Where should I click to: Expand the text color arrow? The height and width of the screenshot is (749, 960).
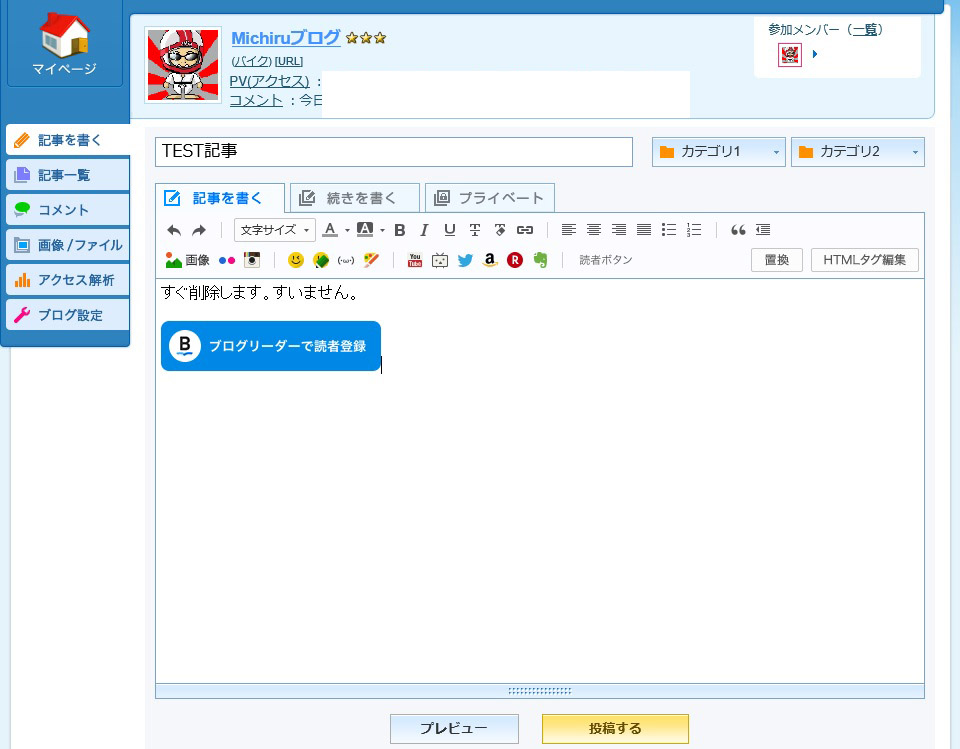[347, 230]
